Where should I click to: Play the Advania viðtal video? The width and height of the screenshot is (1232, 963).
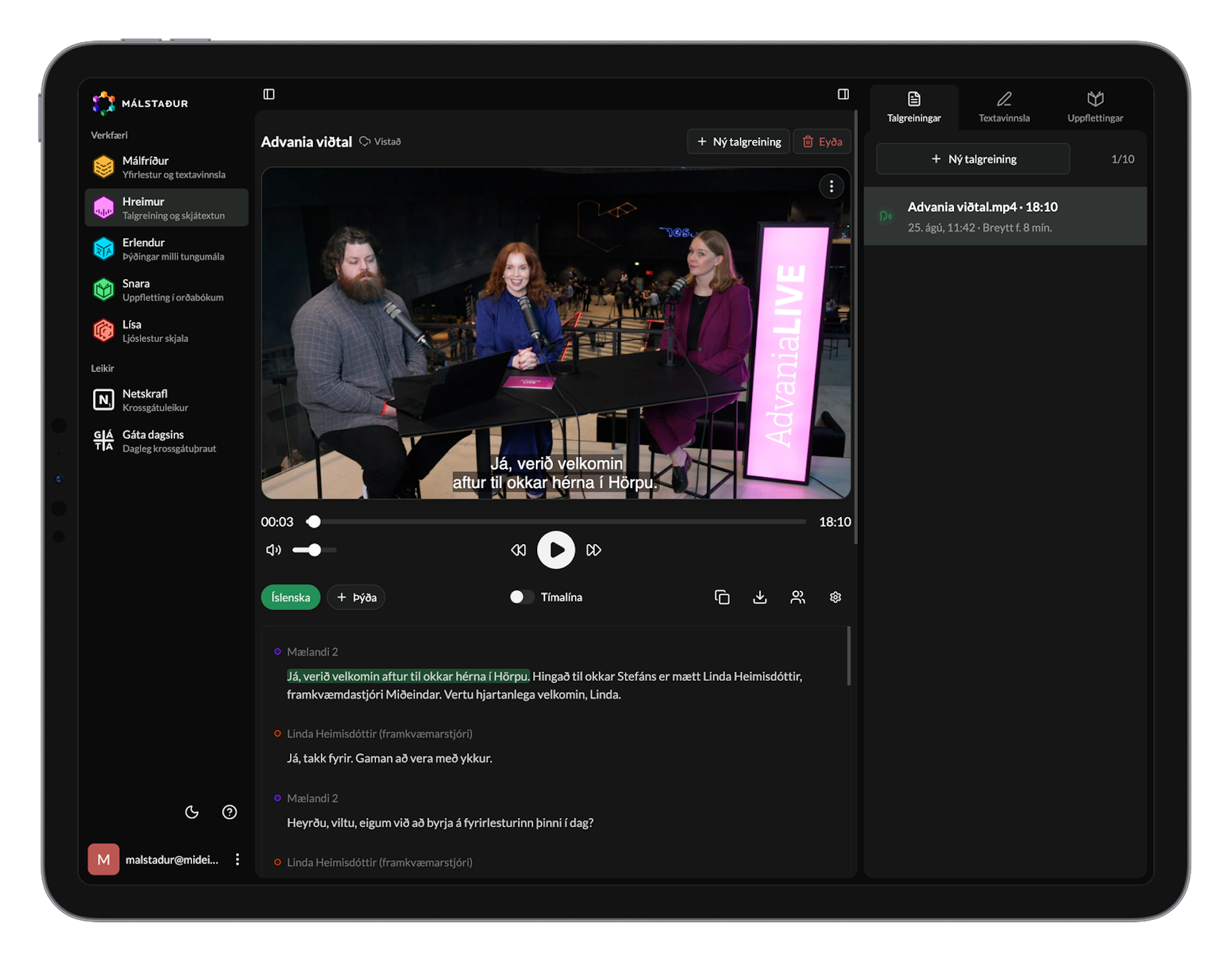point(556,550)
